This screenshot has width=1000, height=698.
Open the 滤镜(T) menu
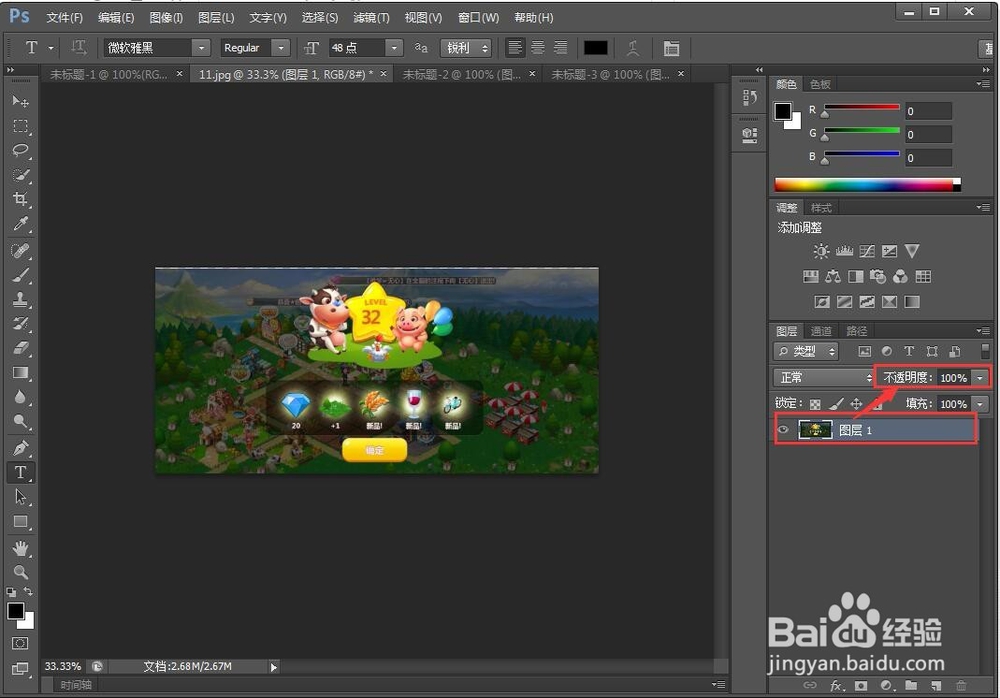(x=371, y=17)
